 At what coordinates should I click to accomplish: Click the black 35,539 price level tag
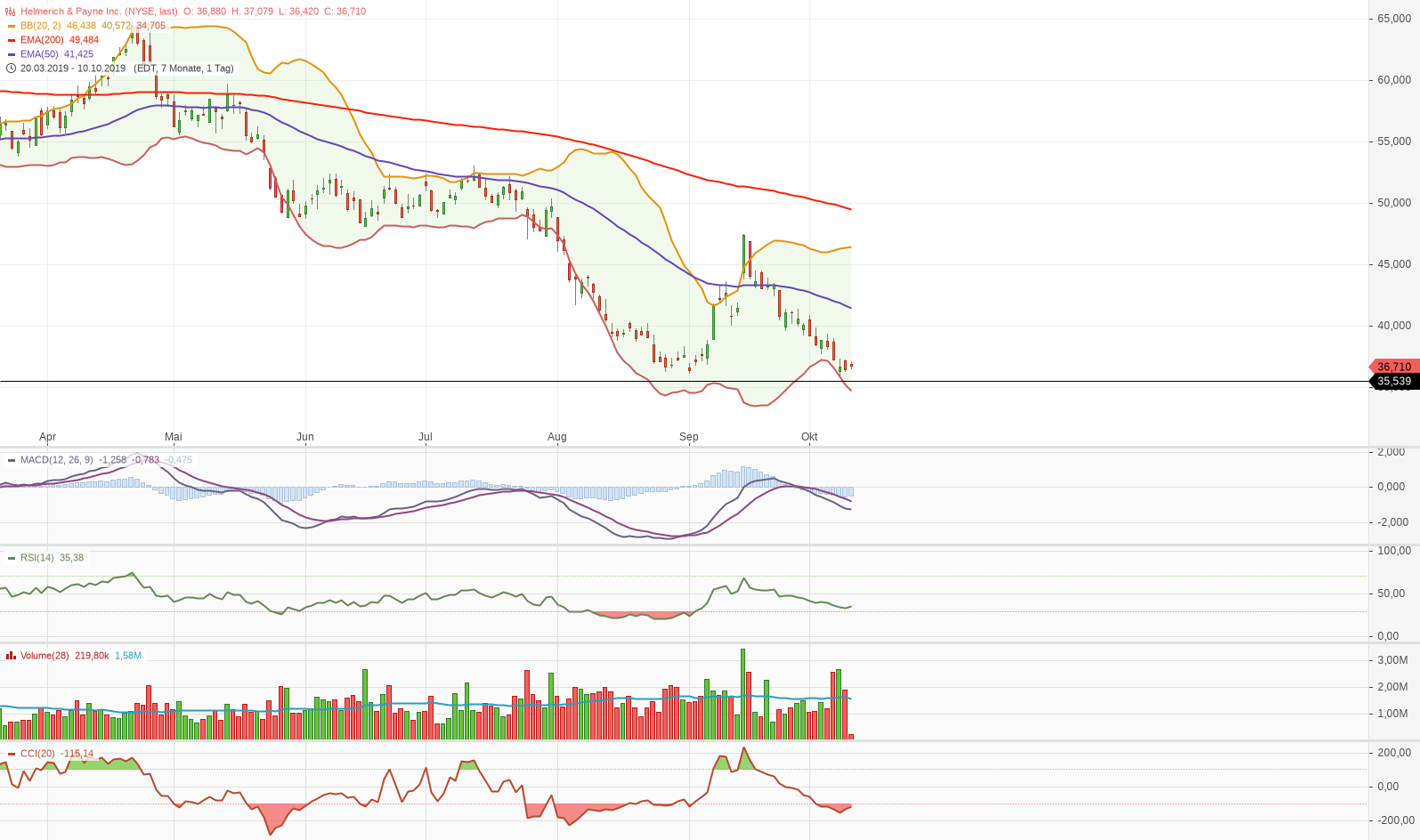pos(1393,382)
